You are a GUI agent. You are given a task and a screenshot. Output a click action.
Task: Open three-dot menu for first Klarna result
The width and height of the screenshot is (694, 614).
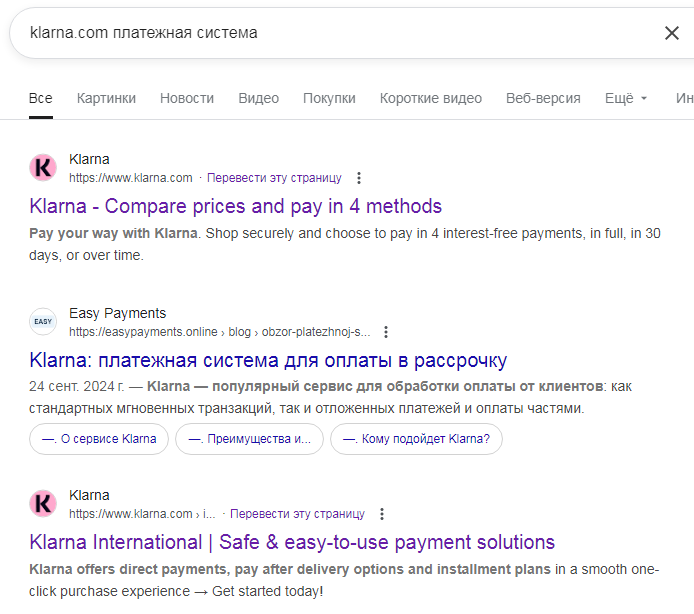pyautogui.click(x=359, y=178)
